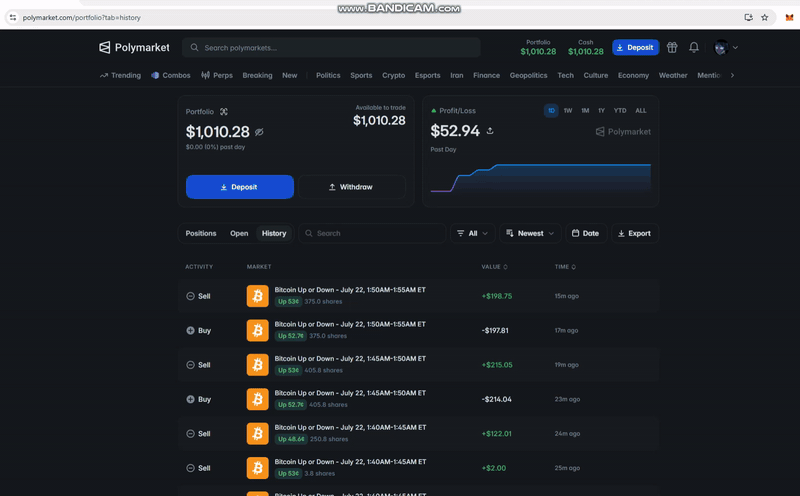Screen dimensions: 800x496
Task: Select the 1M profit/loss range
Action: coord(585,111)
